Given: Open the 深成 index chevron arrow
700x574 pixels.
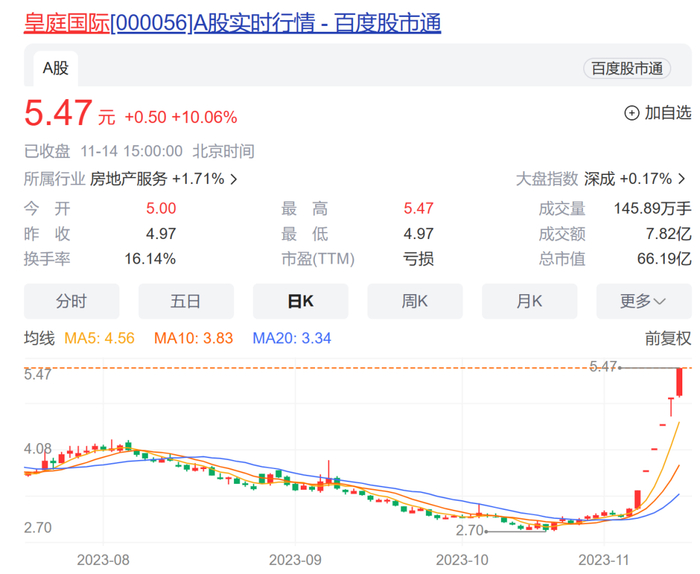Looking at the screenshot, I should tap(682, 179).
